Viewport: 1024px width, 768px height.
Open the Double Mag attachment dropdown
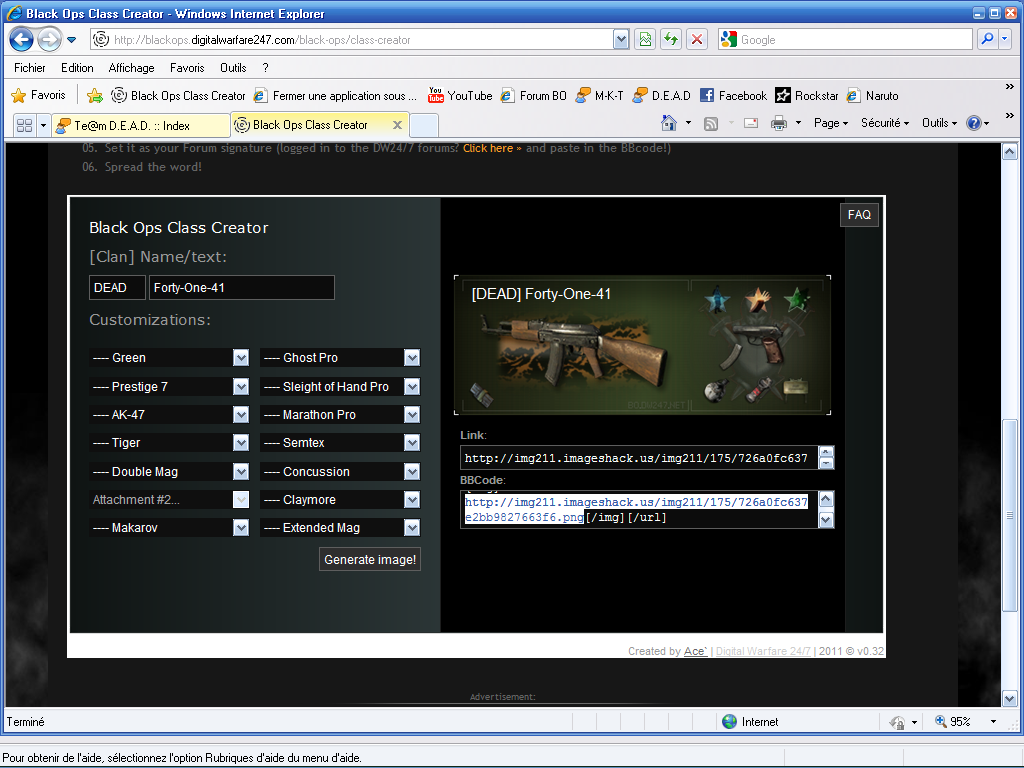point(169,472)
